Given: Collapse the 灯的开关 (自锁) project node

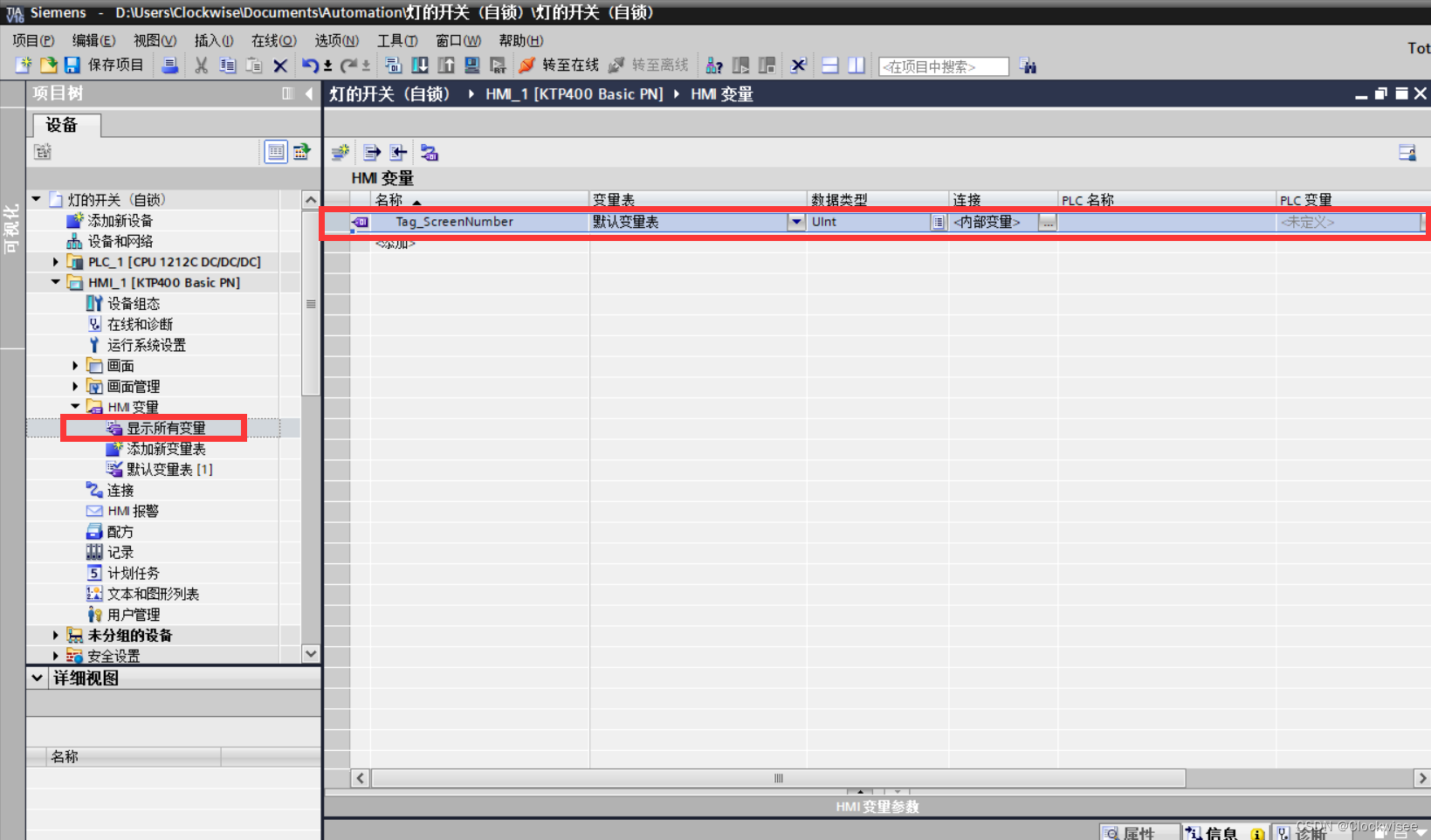Looking at the screenshot, I should (x=37, y=200).
